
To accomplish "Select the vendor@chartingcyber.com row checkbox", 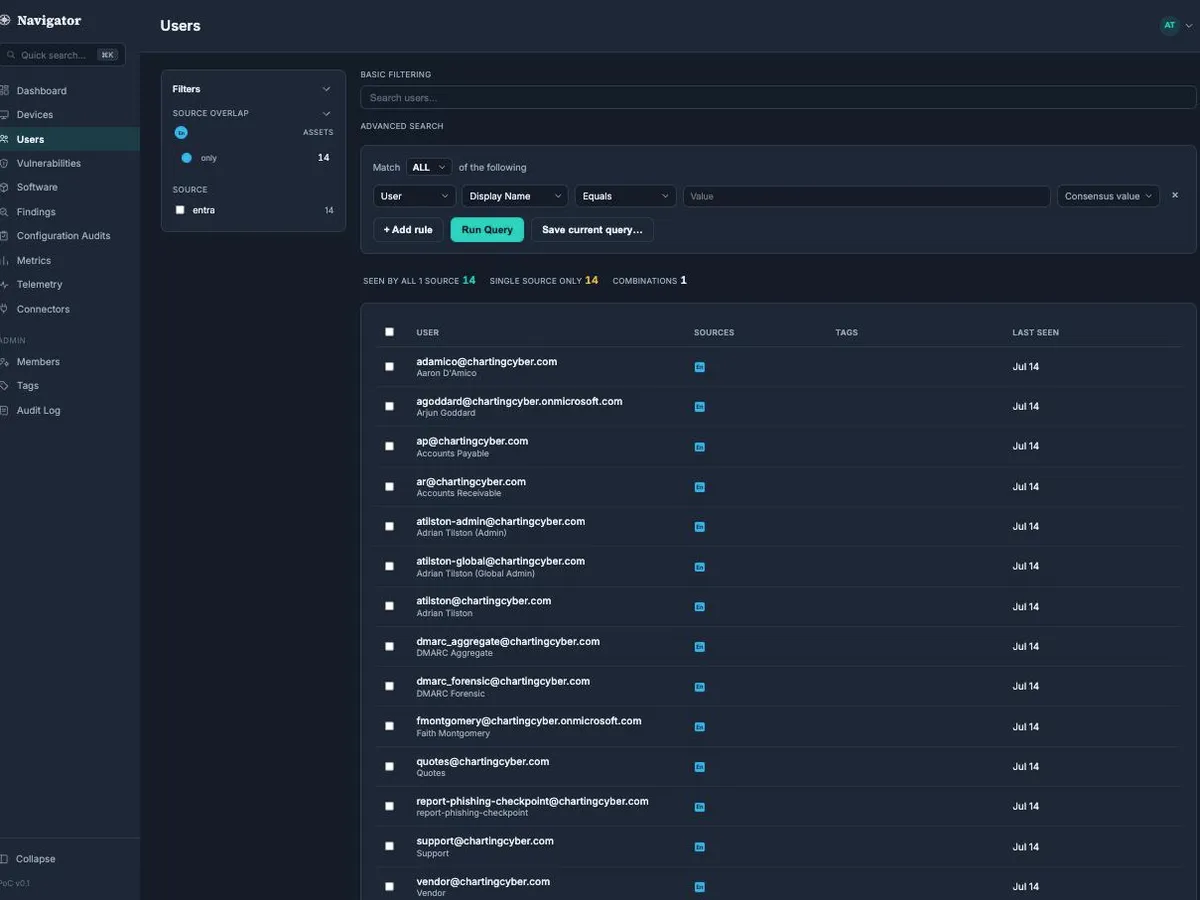I will click(x=389, y=887).
